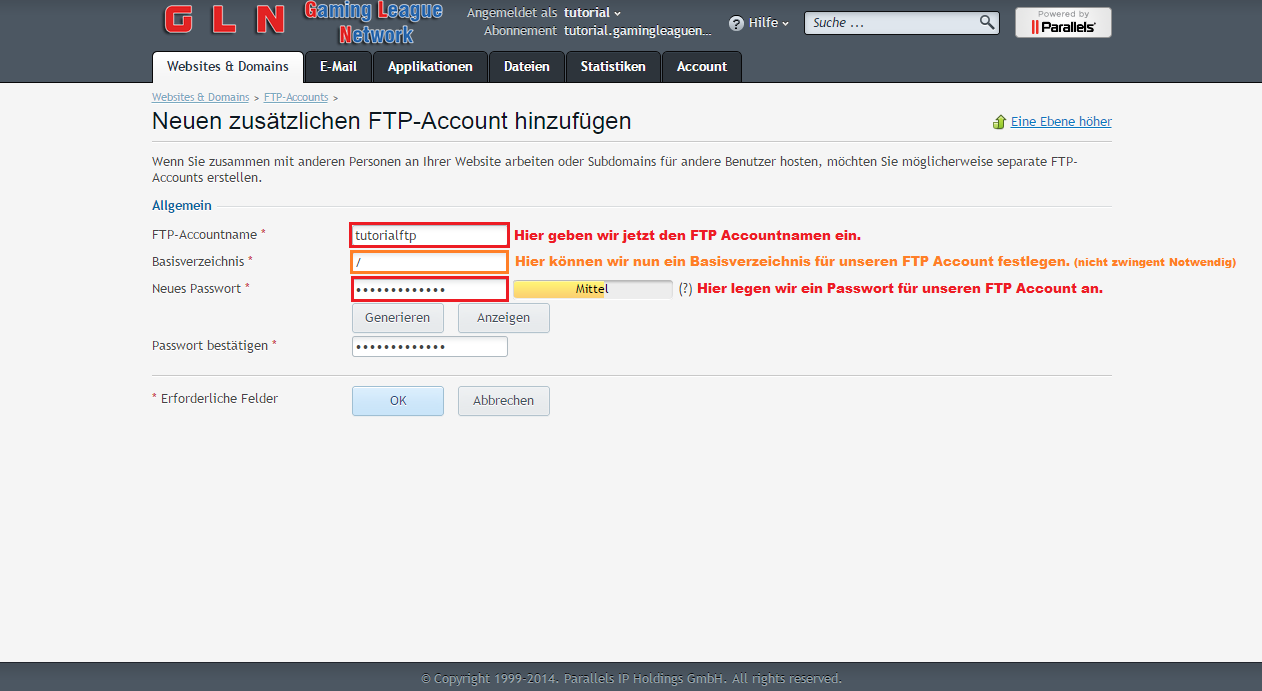Cancel with the Abbrechen button
Screen dimensions: 1262x691
pos(503,401)
